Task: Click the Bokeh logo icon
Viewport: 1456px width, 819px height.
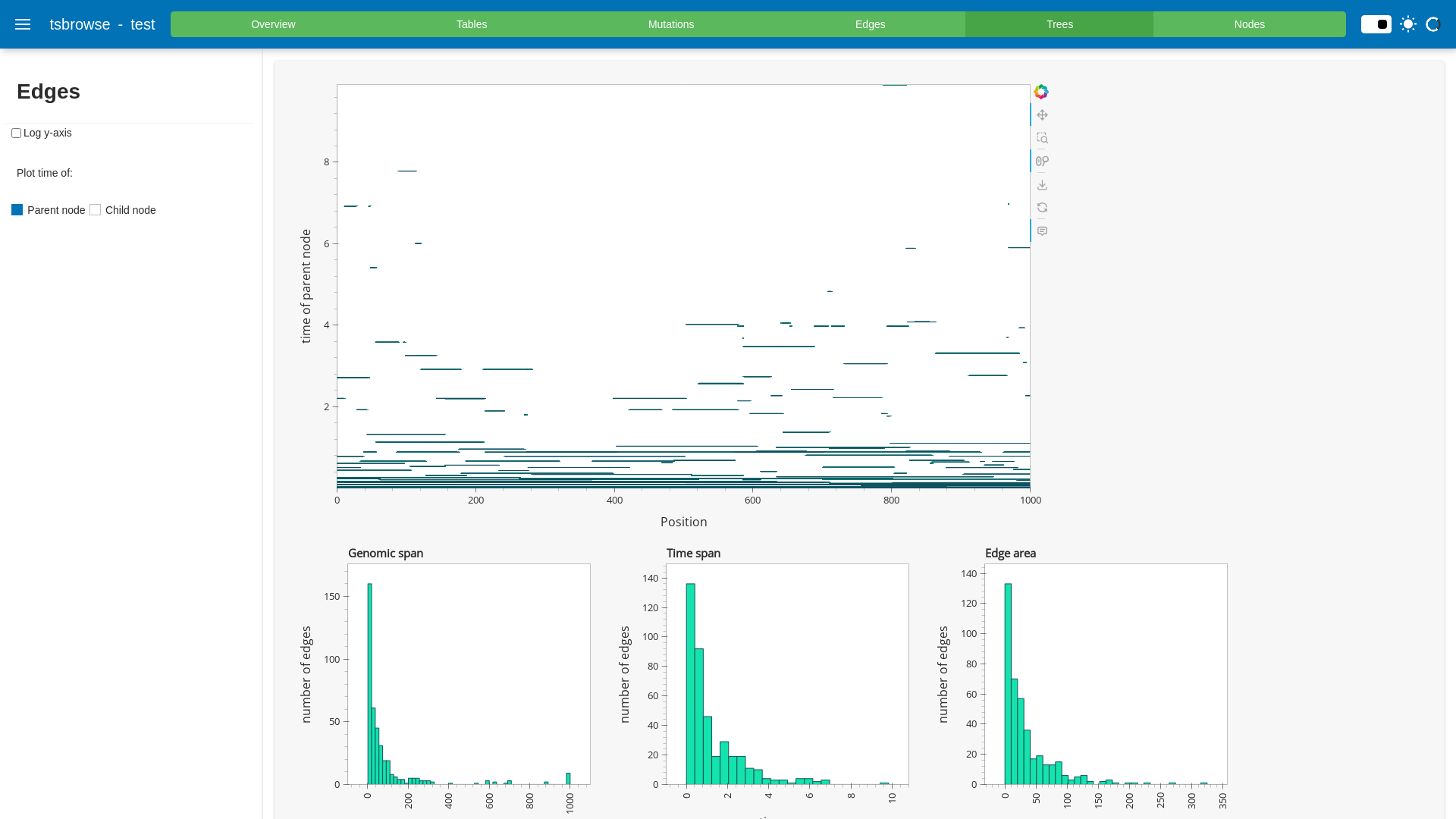Action: [x=1041, y=92]
